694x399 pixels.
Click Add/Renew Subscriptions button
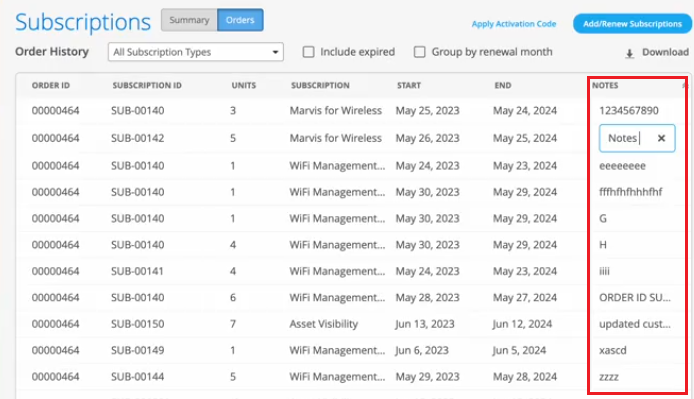pyautogui.click(x=632, y=24)
